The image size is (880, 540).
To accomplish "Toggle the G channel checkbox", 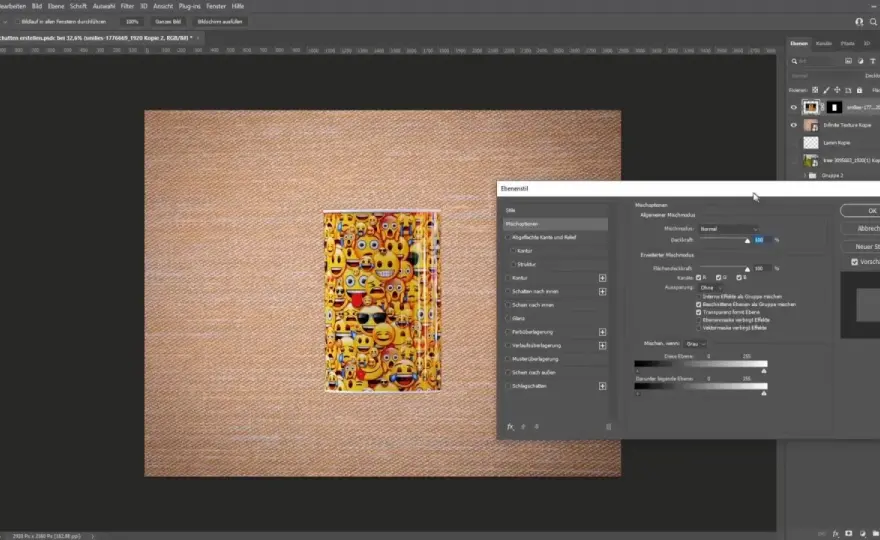I will tap(718, 277).
